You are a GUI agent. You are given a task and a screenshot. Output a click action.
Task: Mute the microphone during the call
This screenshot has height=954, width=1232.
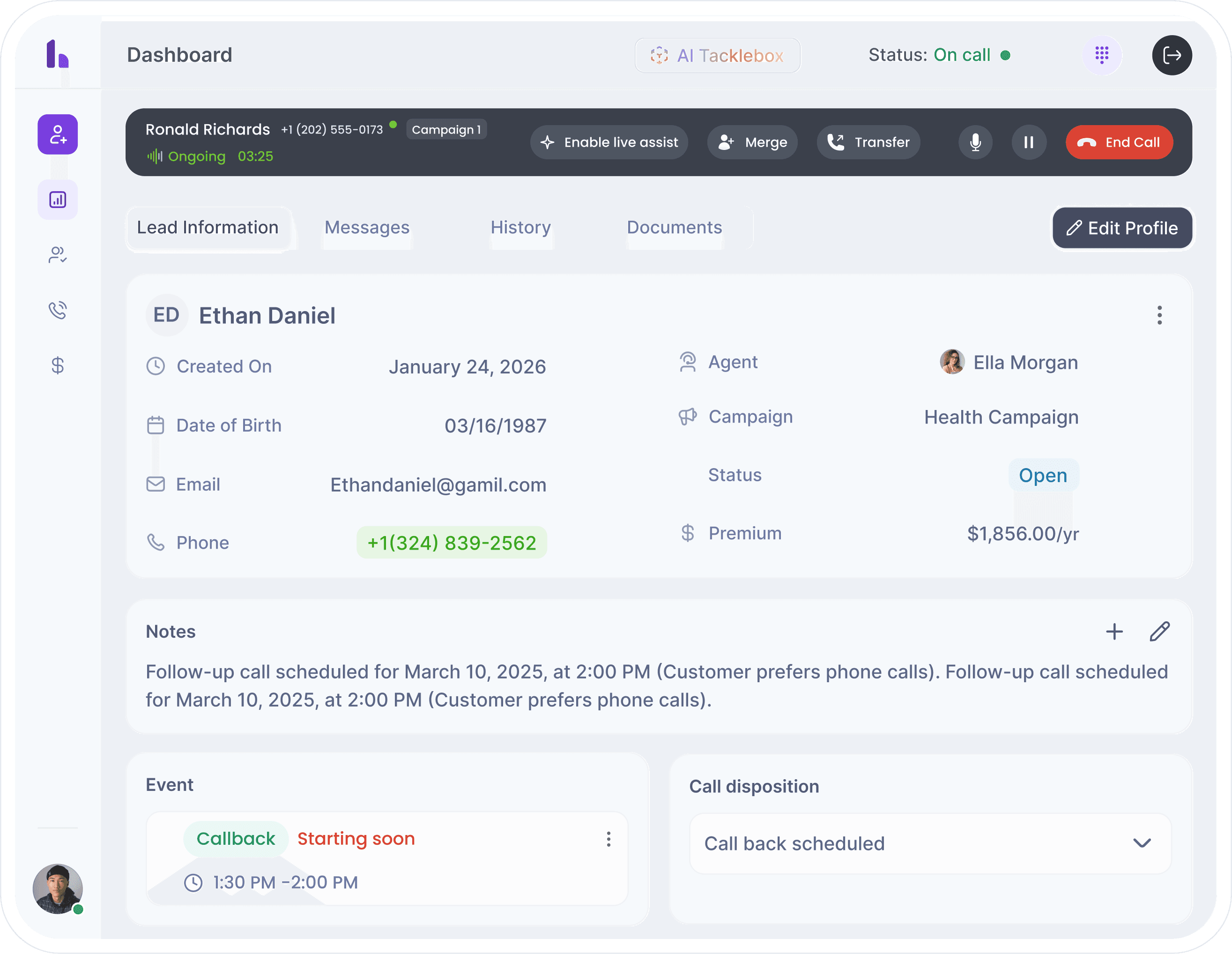975,142
